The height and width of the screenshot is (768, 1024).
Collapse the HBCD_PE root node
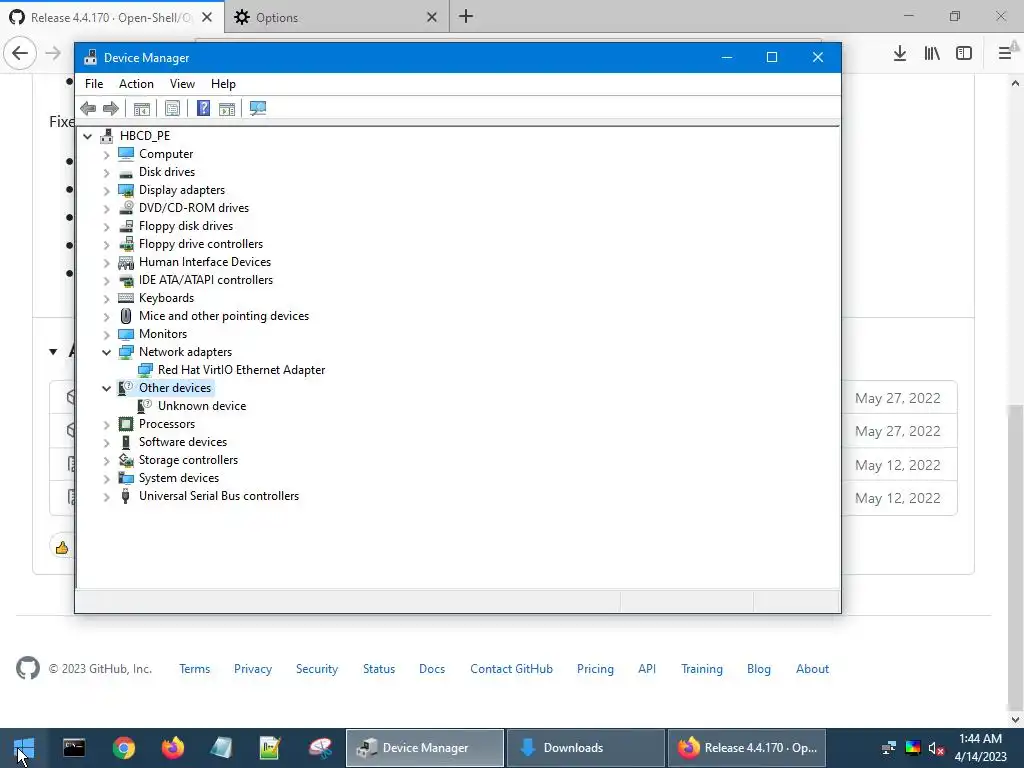click(x=88, y=136)
